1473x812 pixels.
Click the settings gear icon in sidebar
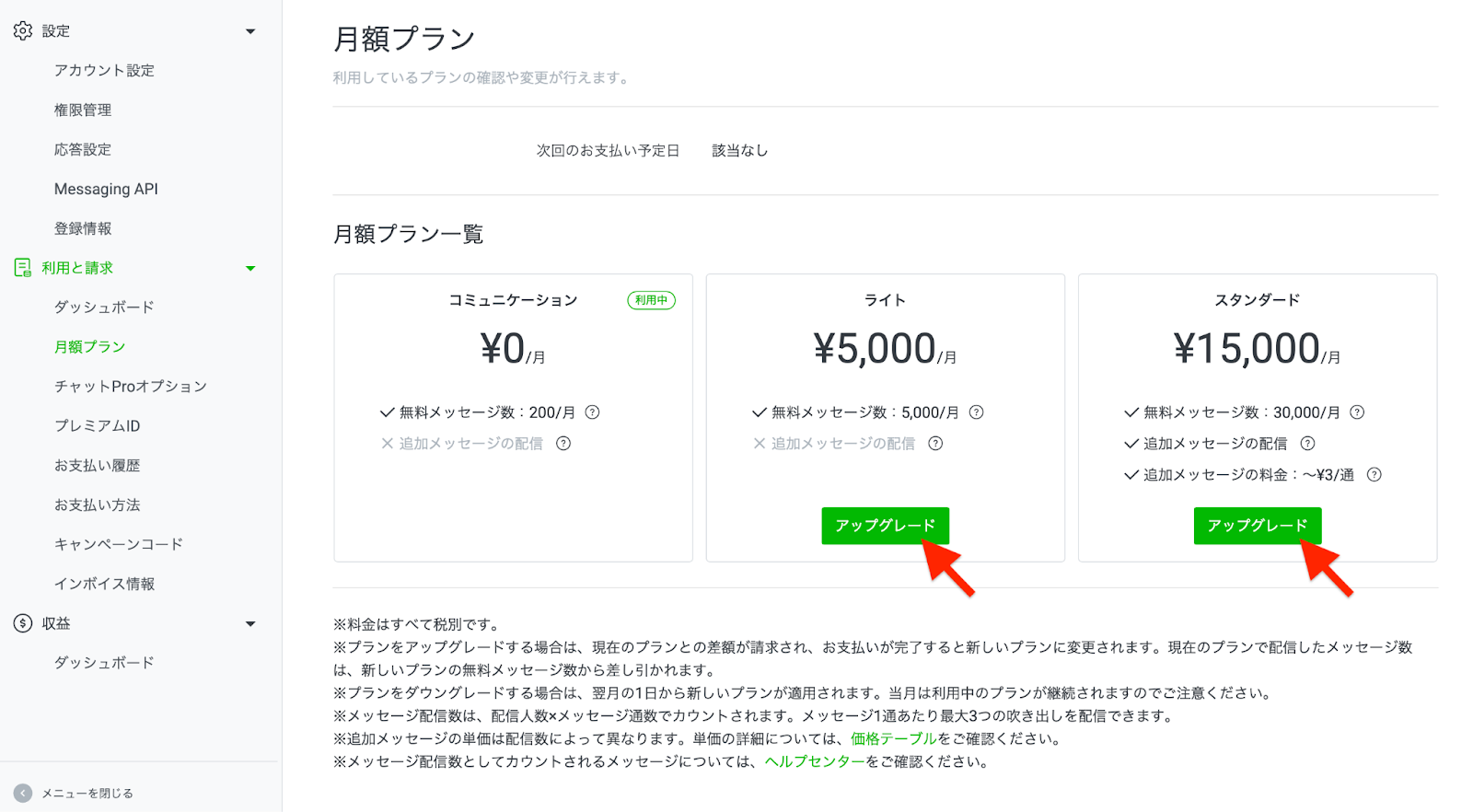coord(23,31)
